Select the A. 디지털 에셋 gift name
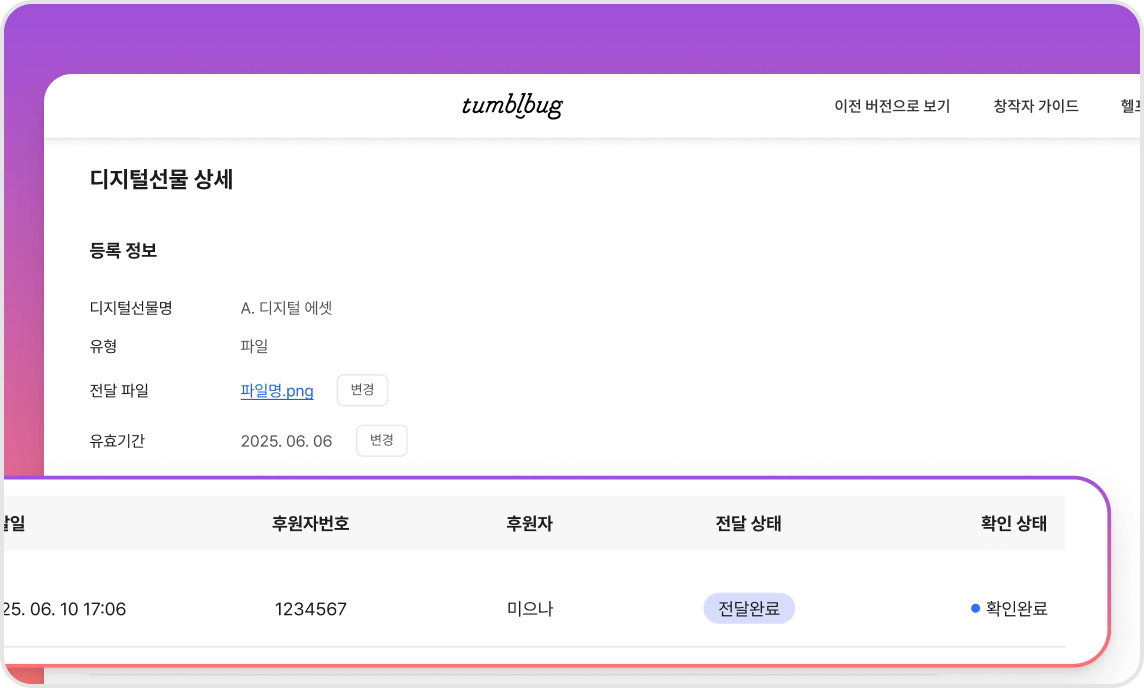Viewport: 1144px width, 688px height. (x=286, y=308)
